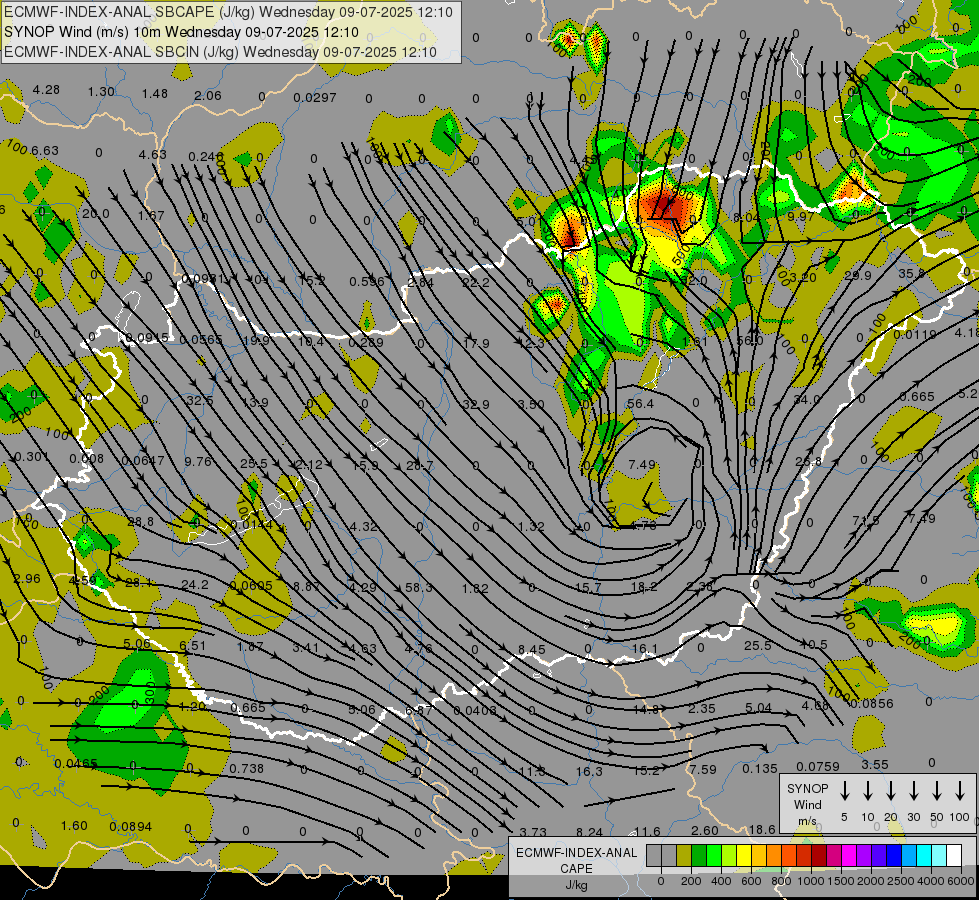Click the 24.2 map value
This screenshot has height=900, width=979.
point(195,585)
